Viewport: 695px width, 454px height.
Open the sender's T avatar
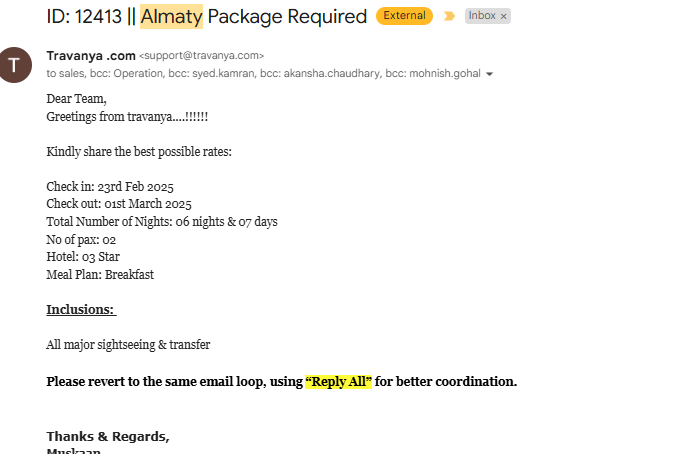(15, 65)
